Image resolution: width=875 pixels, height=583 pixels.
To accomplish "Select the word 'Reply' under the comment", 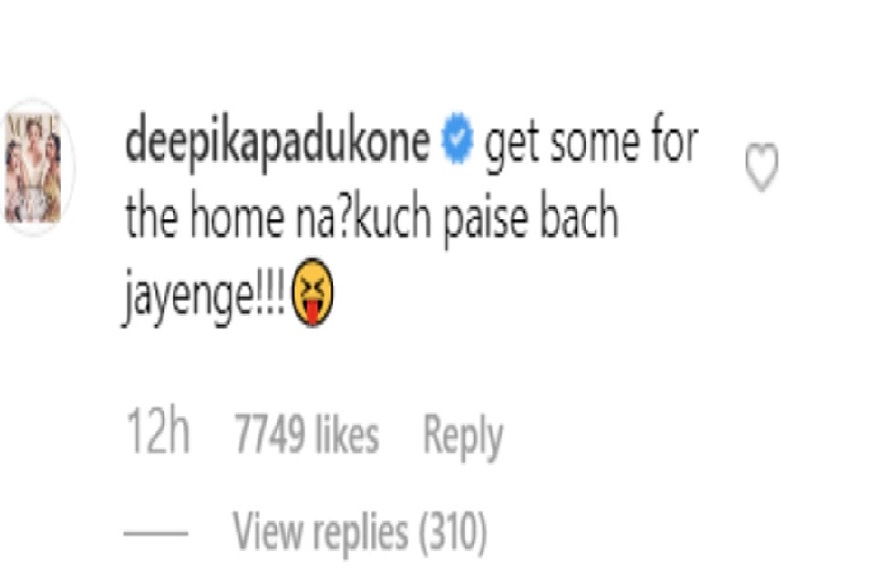I will pos(463,437).
